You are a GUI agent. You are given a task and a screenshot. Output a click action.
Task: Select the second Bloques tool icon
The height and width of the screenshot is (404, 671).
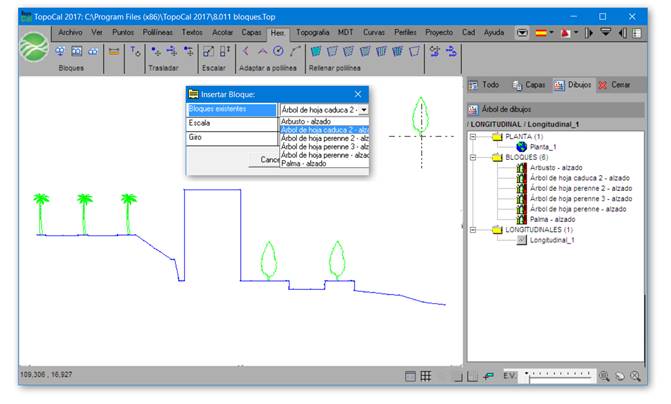(x=77, y=51)
